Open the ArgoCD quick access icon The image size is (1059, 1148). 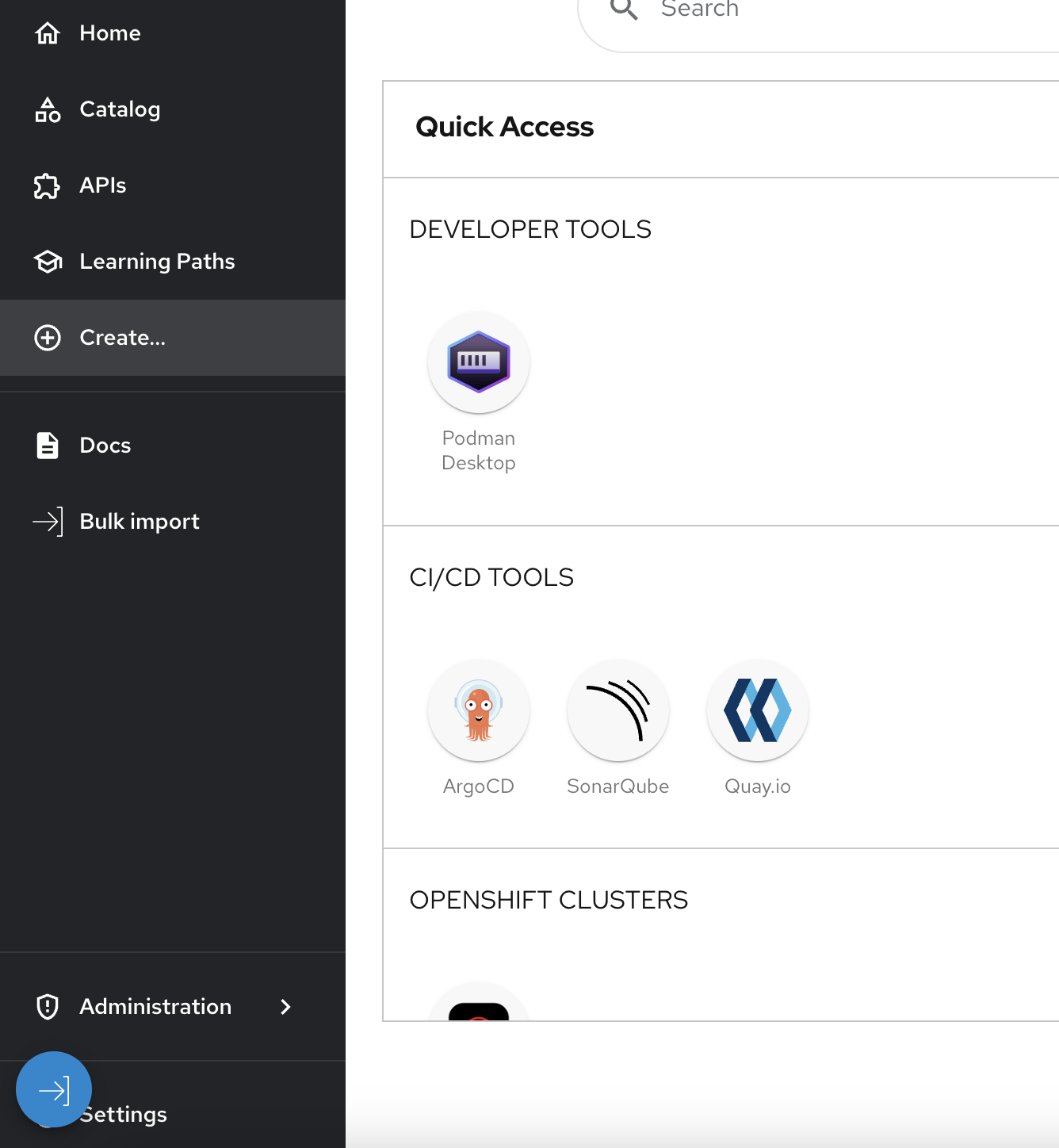pyautogui.click(x=479, y=710)
